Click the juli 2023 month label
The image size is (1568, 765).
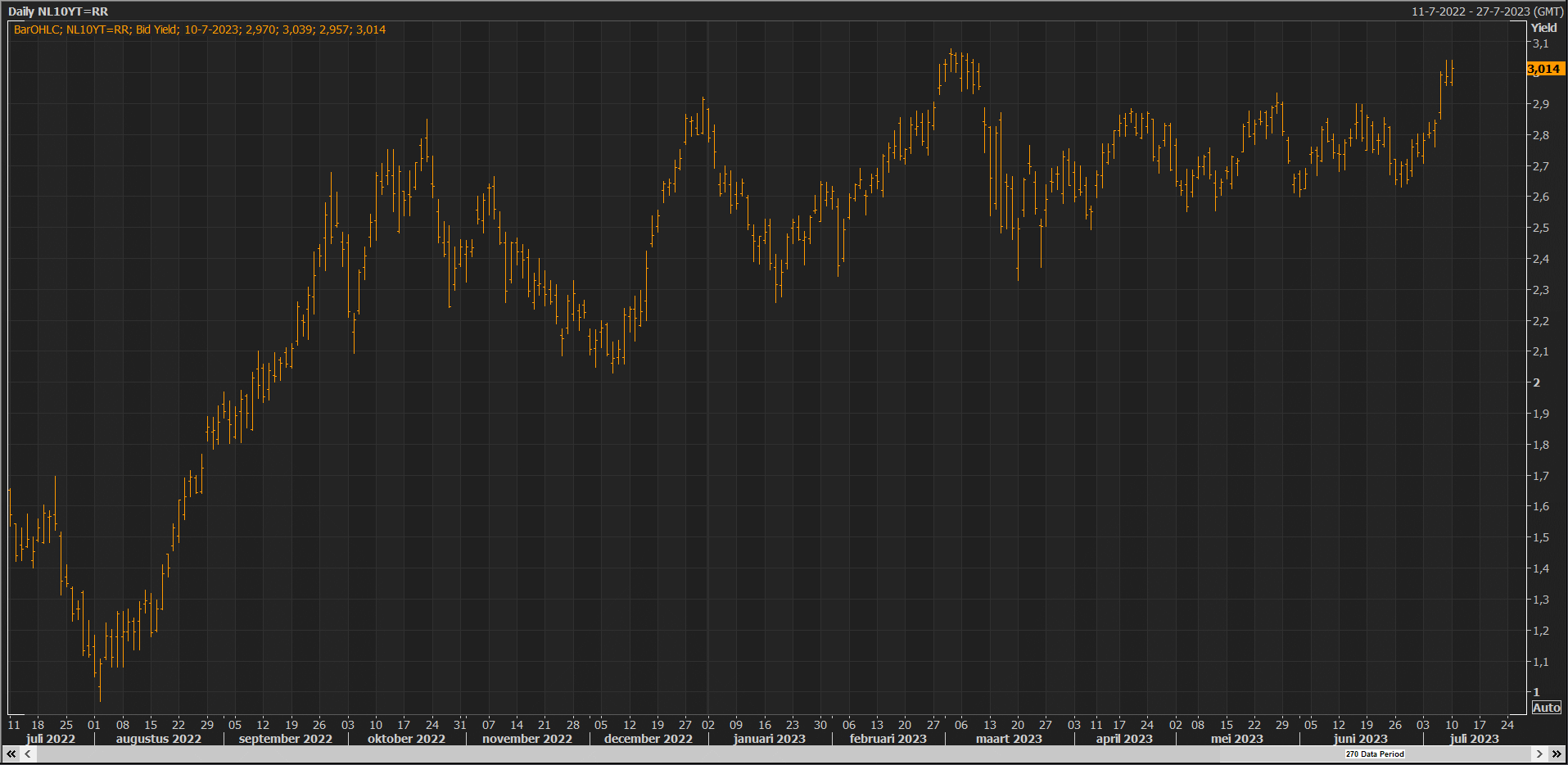pos(1475,739)
